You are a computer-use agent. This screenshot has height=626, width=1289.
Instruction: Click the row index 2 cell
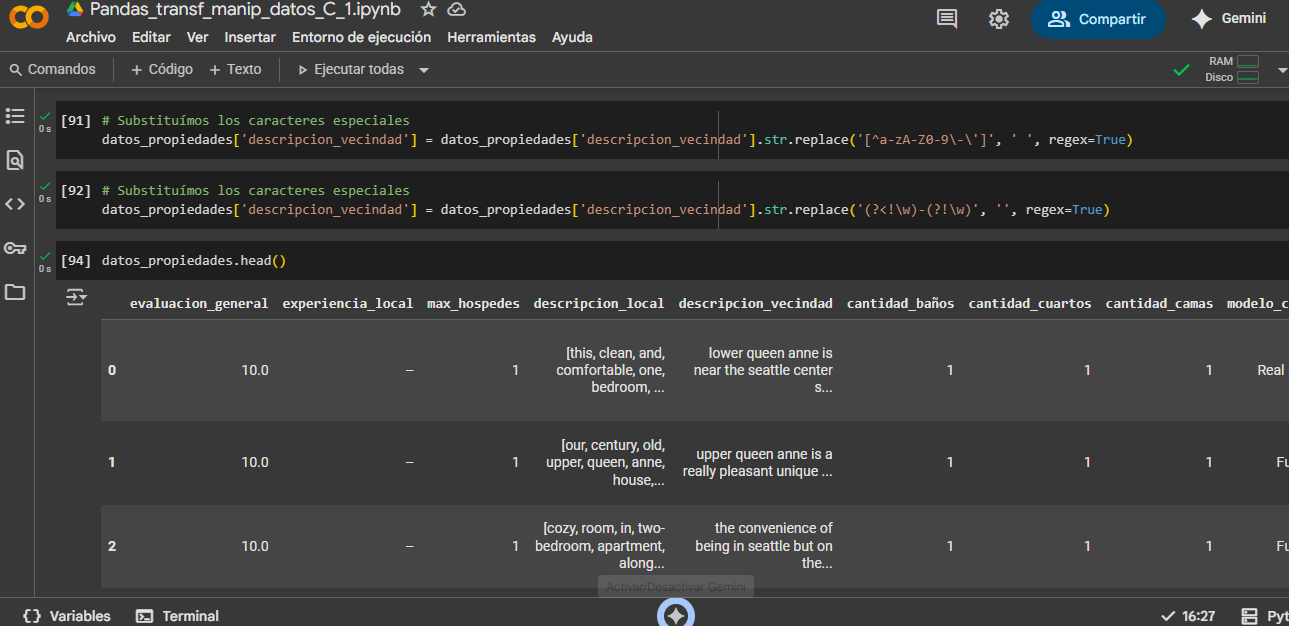coord(112,546)
